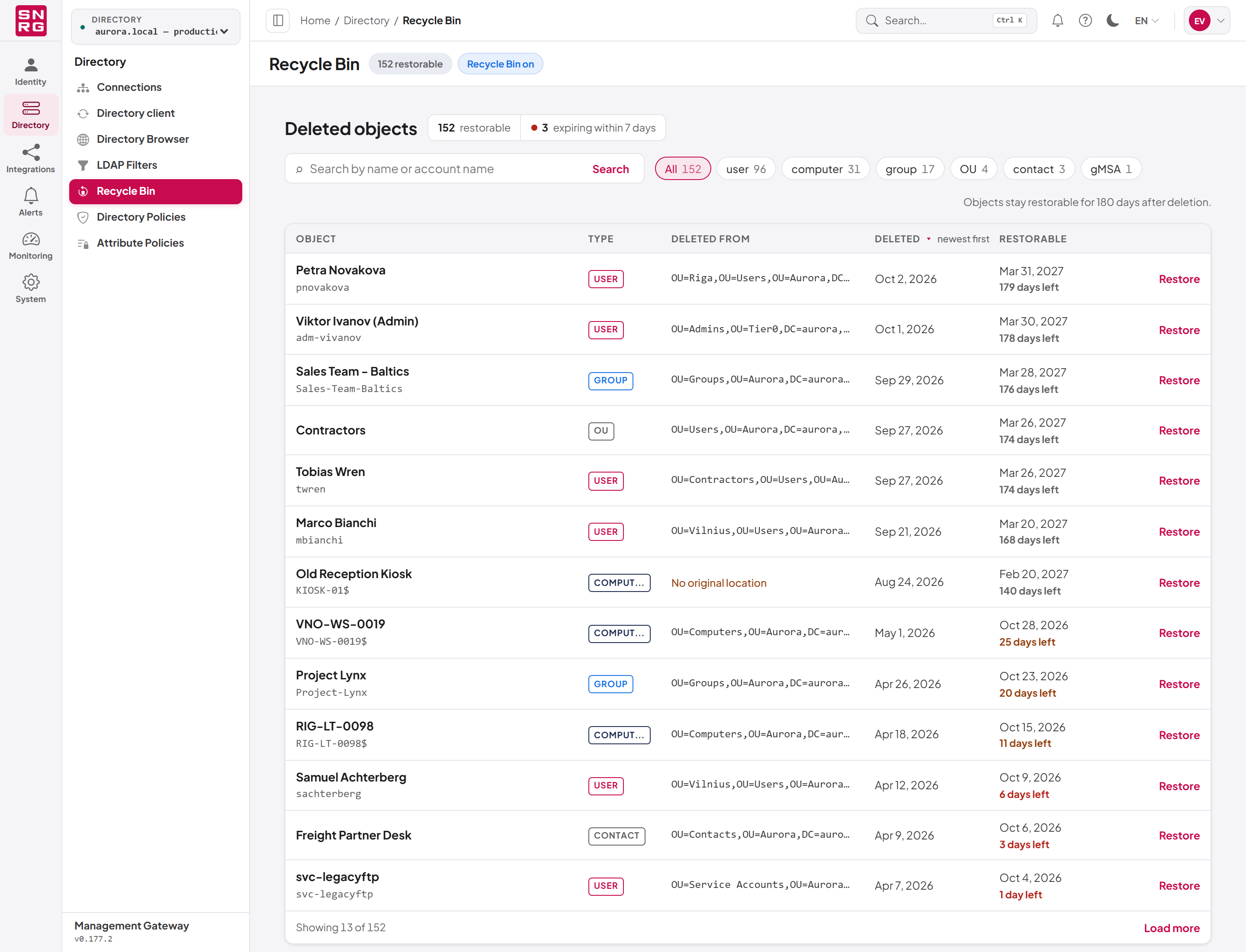Open Recycle Bin in the sidebar

(x=156, y=191)
